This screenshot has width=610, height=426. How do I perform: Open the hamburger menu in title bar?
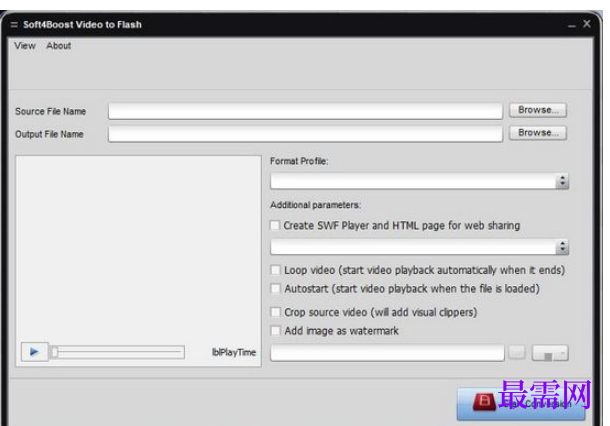click(x=14, y=25)
